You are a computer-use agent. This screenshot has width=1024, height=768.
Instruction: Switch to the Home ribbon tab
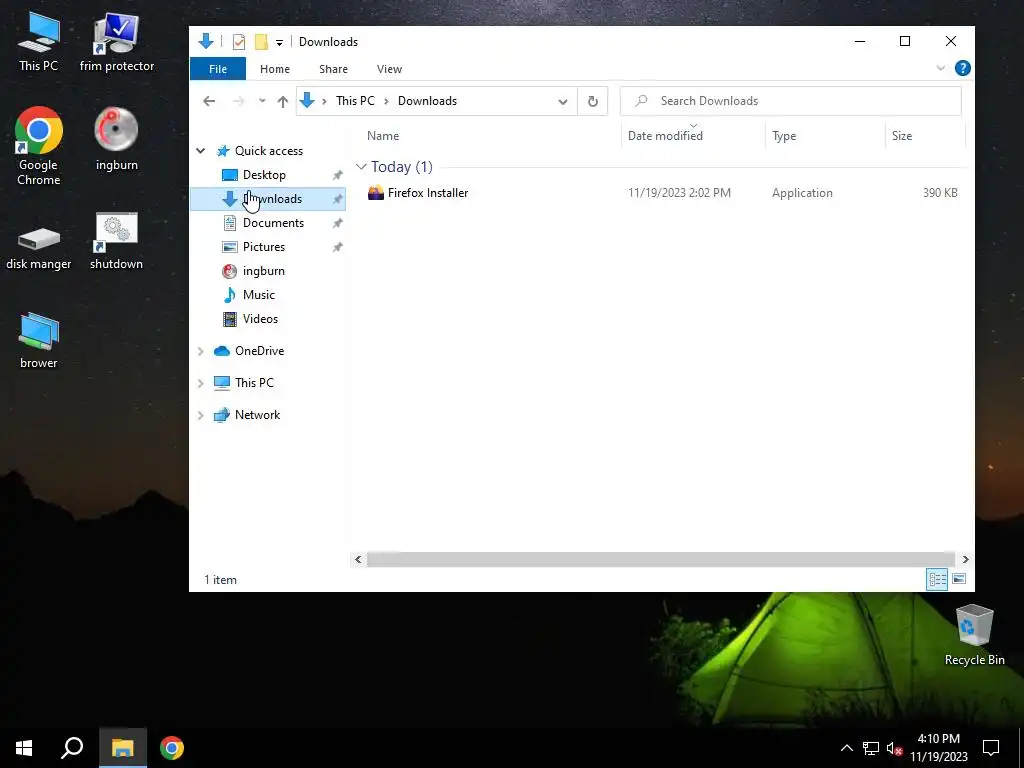coord(274,69)
